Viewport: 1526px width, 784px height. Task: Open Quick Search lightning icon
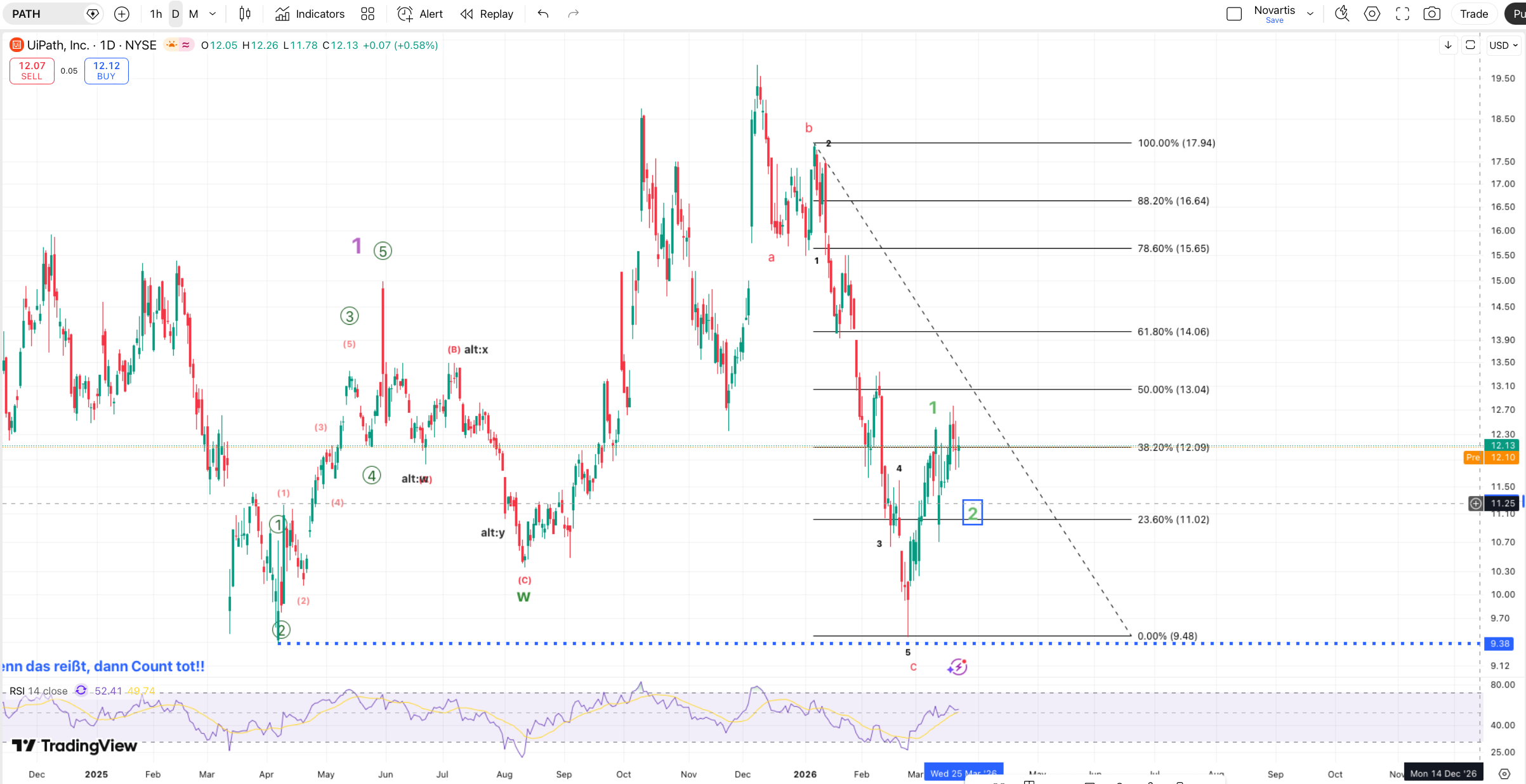tap(1341, 14)
